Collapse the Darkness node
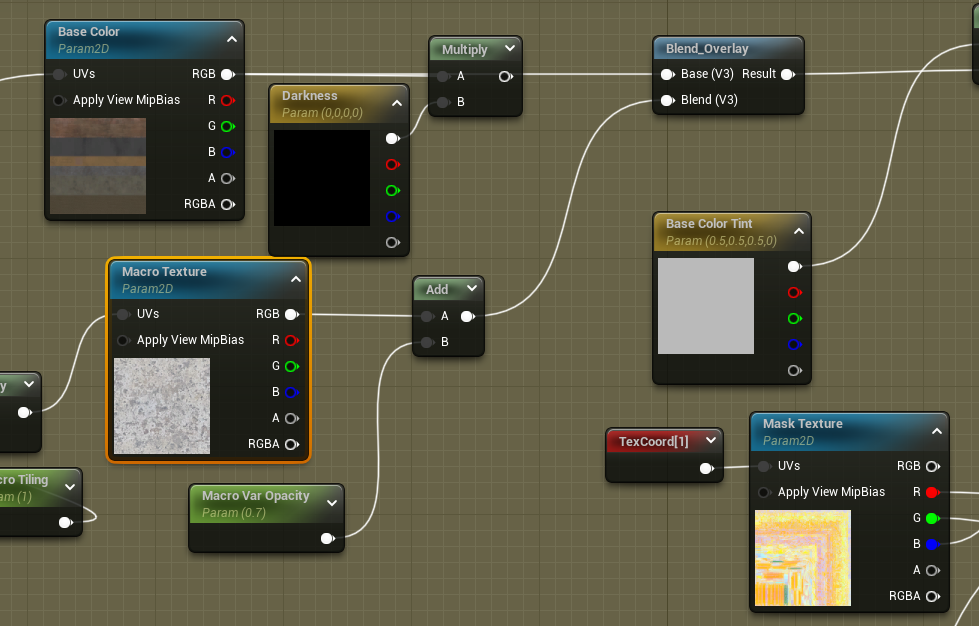 click(x=396, y=103)
